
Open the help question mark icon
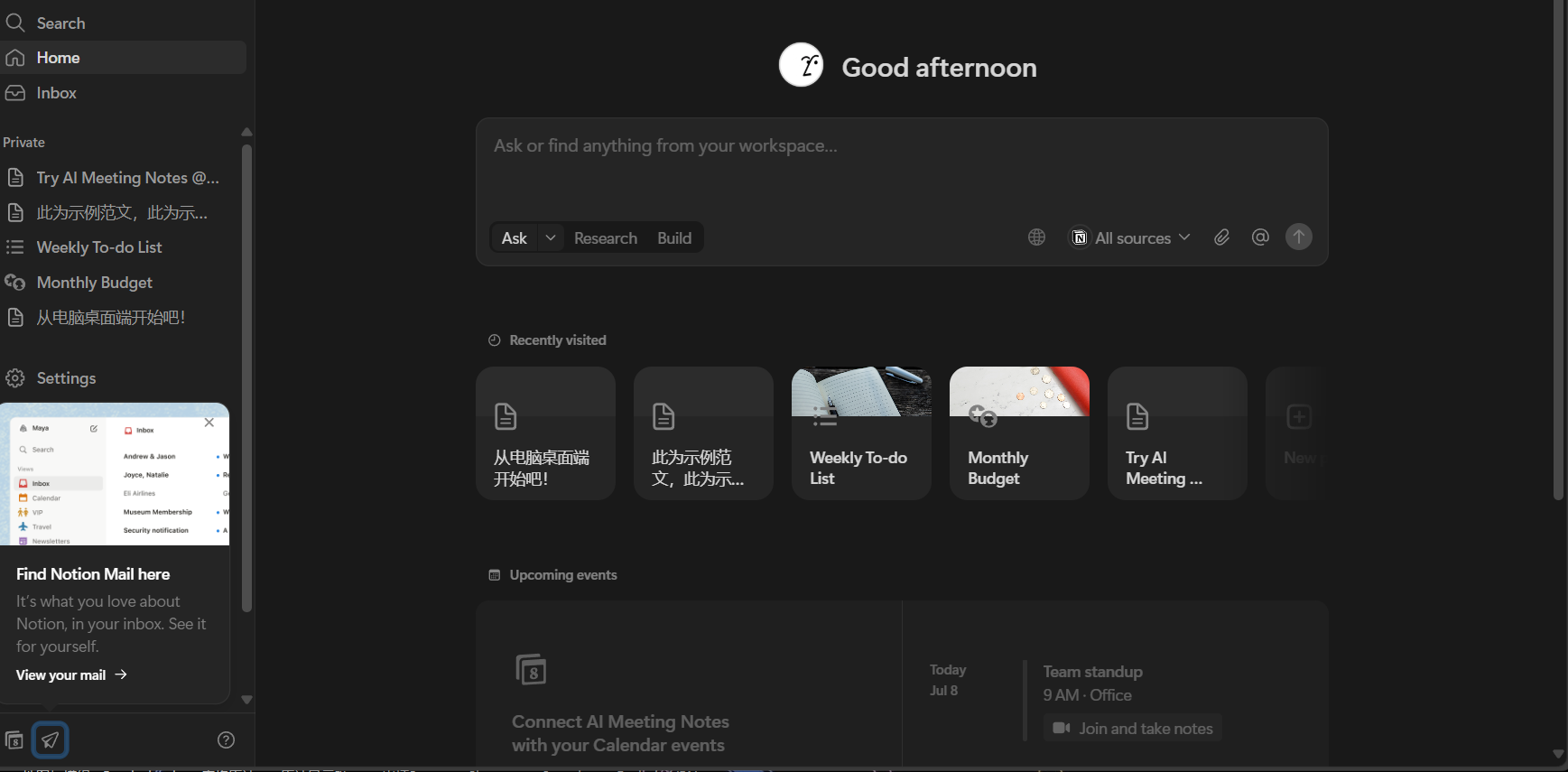(227, 740)
